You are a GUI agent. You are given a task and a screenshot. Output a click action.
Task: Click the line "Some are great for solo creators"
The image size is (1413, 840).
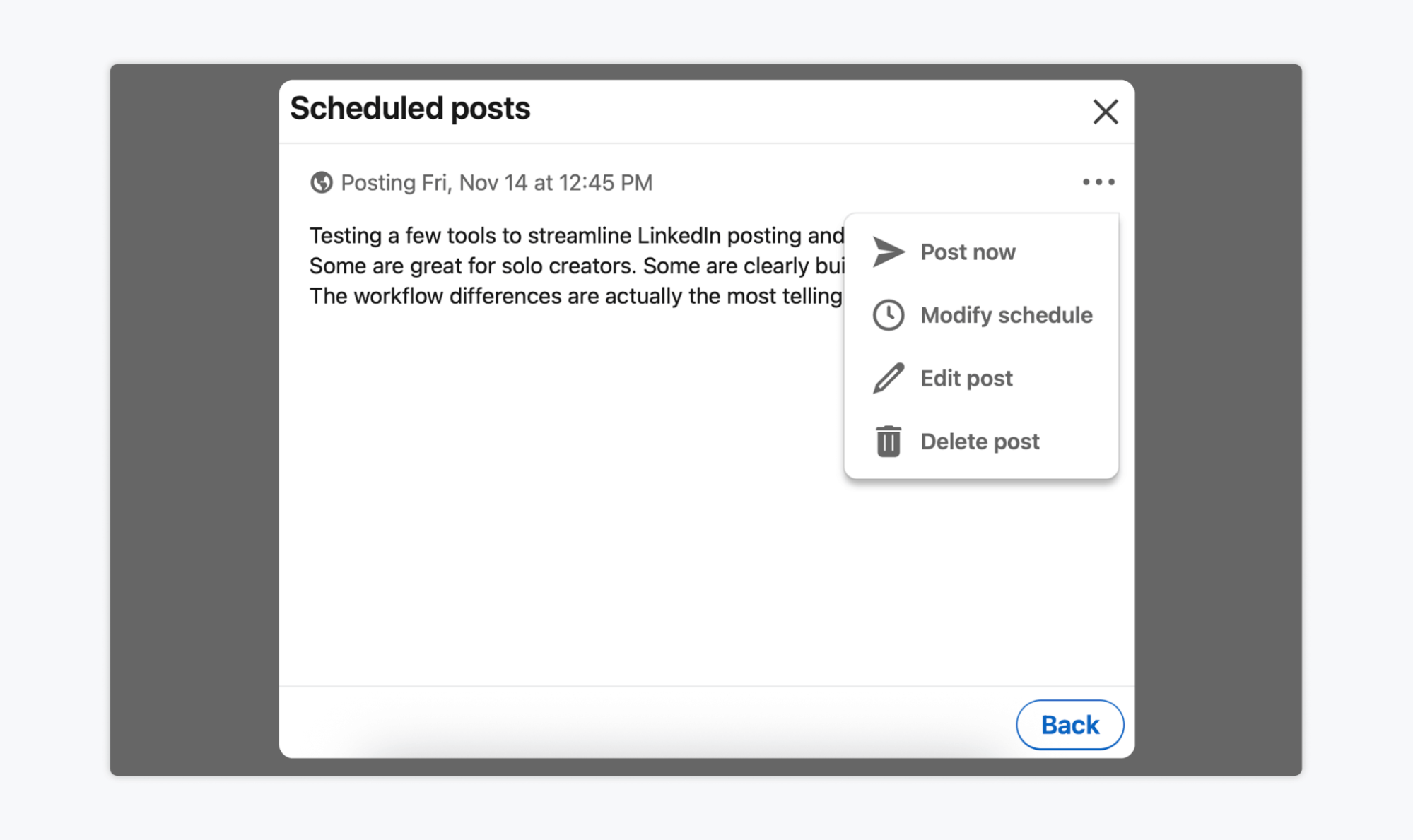click(x=576, y=266)
